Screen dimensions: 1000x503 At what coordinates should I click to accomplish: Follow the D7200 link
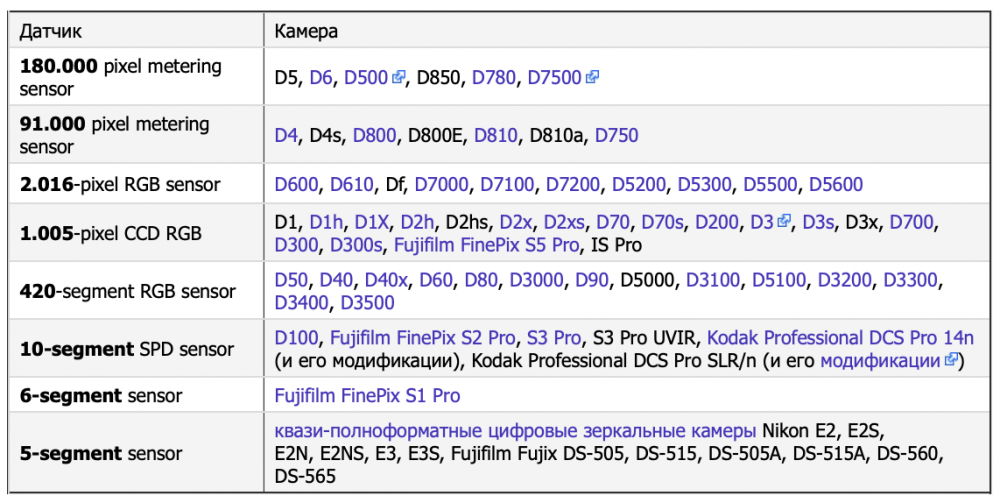[x=573, y=184]
